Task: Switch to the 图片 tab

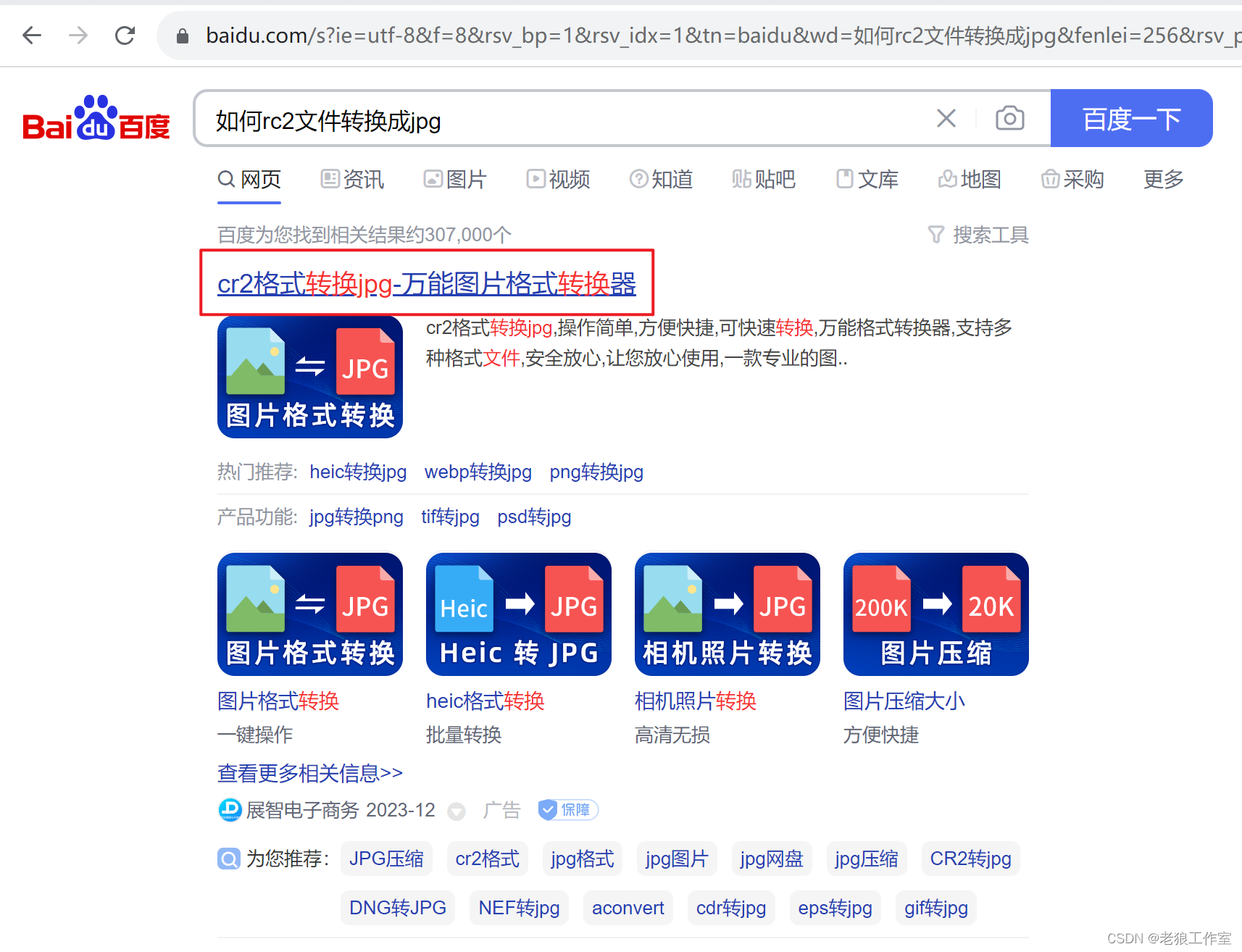Action: click(455, 179)
